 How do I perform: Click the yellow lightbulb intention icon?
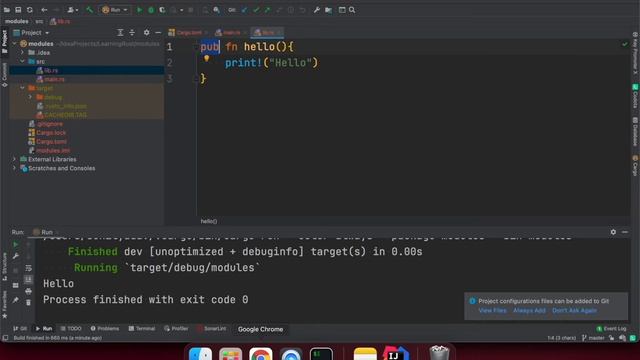207,58
